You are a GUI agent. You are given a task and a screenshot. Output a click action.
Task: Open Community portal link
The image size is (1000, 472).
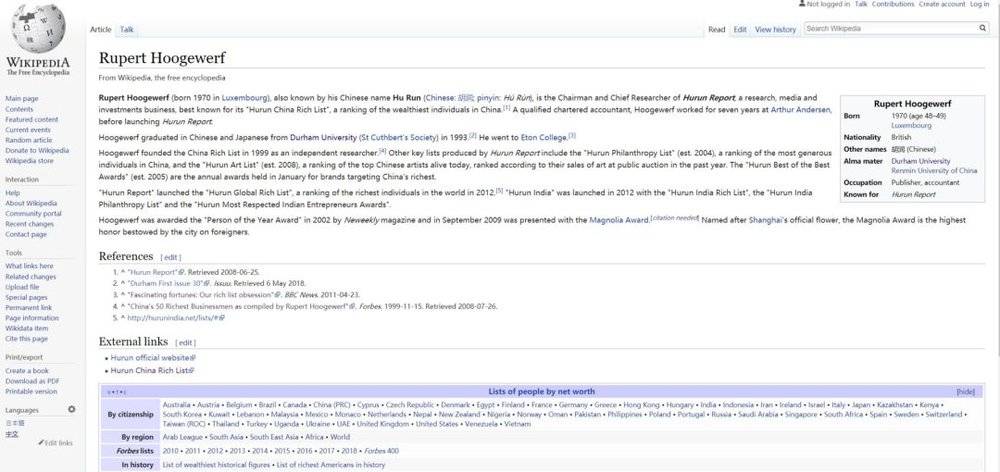(x=33, y=214)
